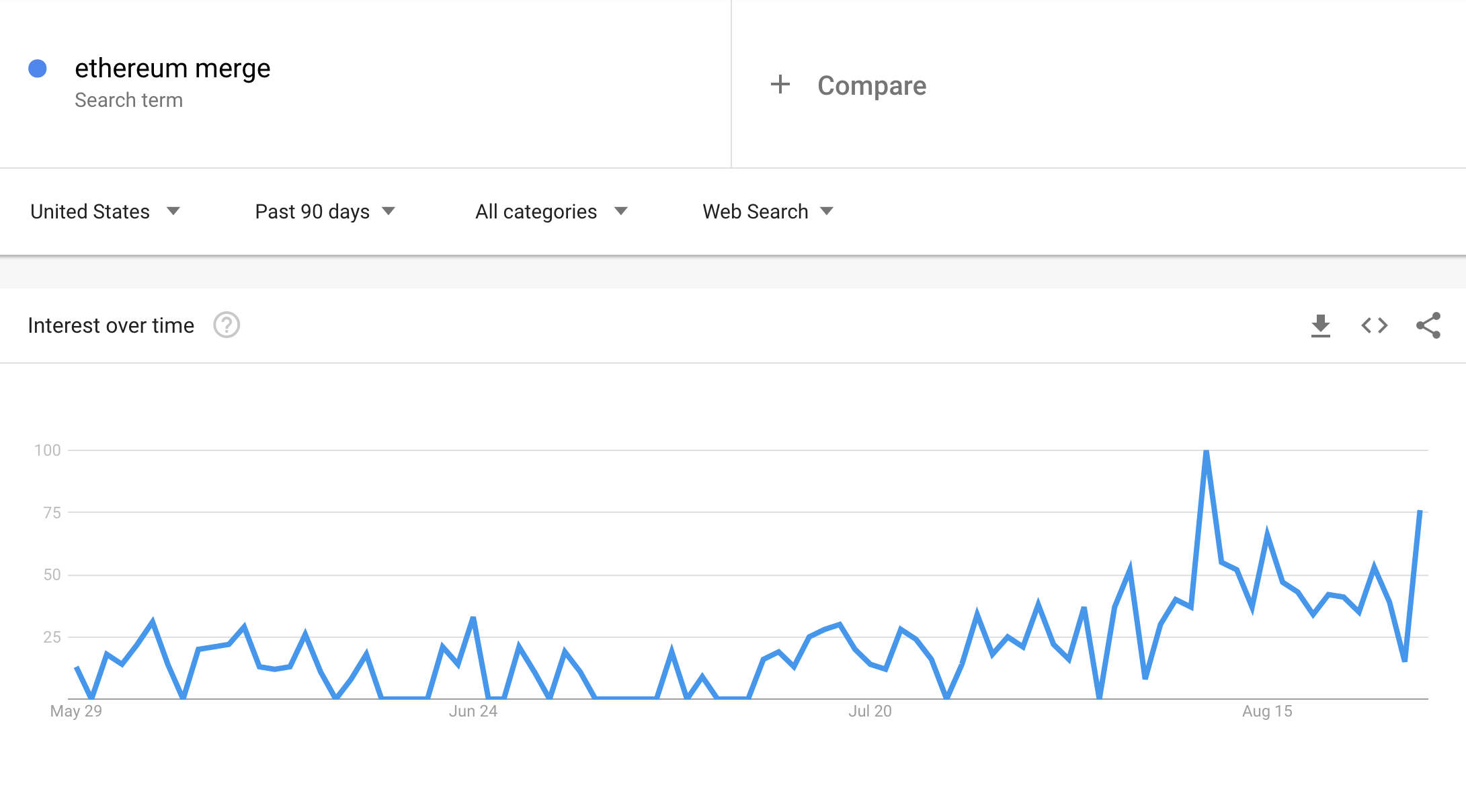
Task: Open the All categories dropdown
Action: [551, 212]
